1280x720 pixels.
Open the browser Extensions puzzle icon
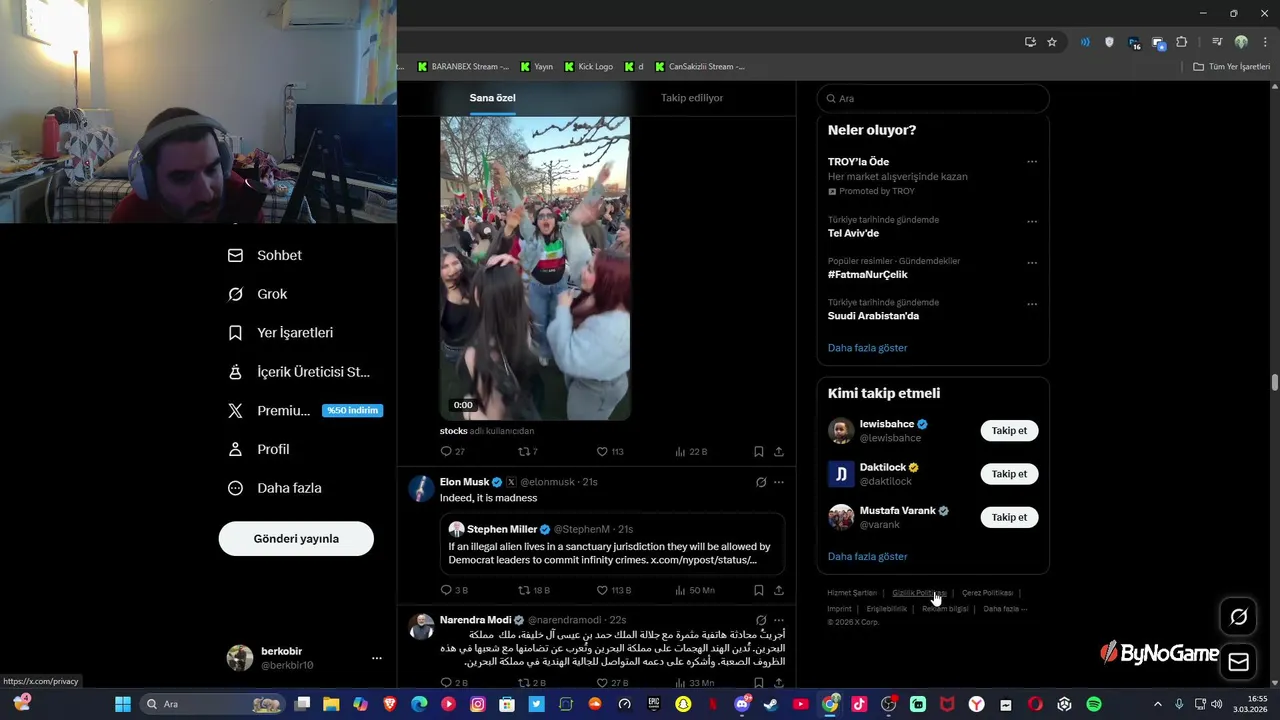pos(1182,42)
